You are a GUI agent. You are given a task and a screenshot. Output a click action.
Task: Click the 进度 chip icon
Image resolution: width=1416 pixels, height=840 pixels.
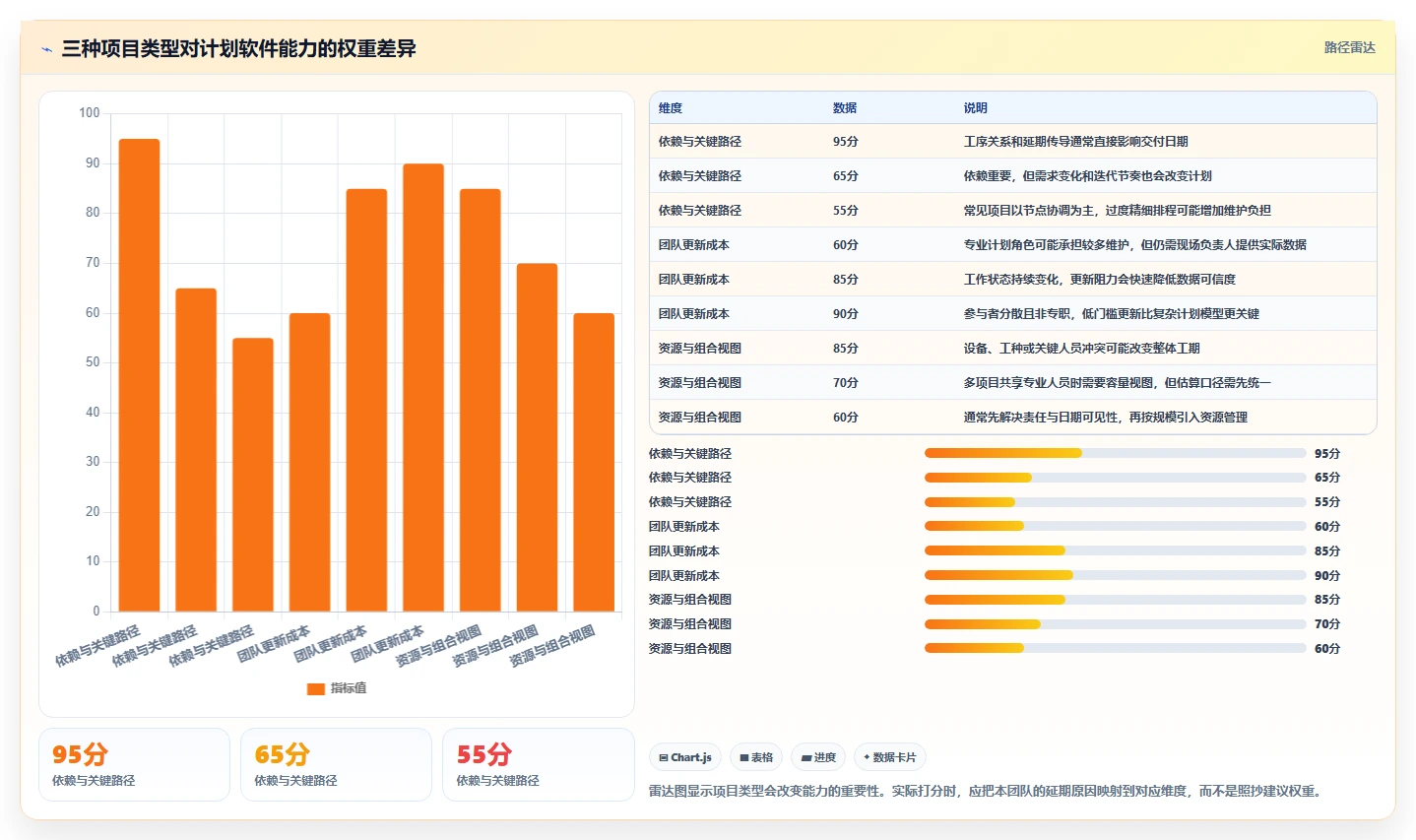[806, 758]
